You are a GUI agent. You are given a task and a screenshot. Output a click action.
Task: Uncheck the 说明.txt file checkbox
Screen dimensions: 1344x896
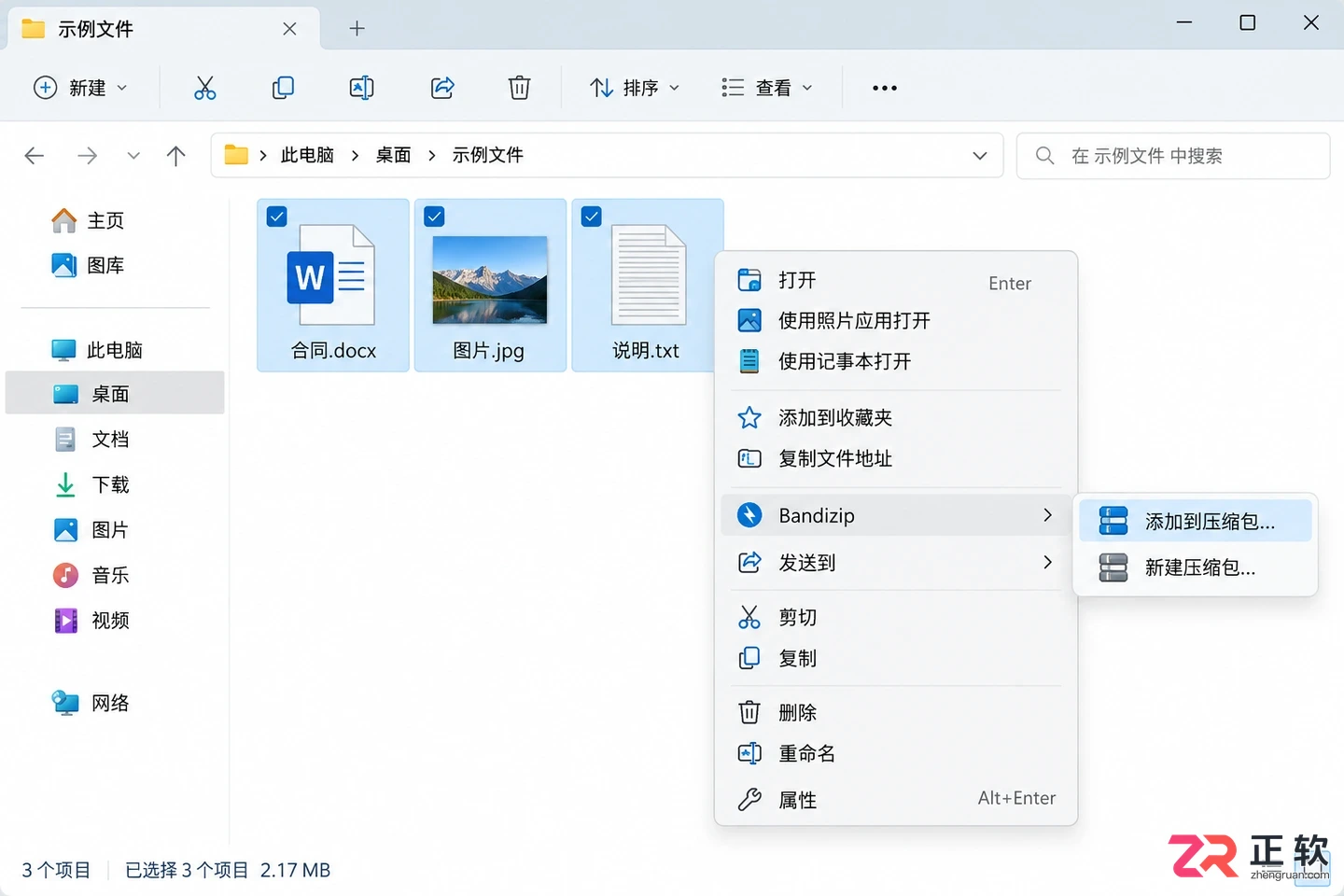click(592, 217)
